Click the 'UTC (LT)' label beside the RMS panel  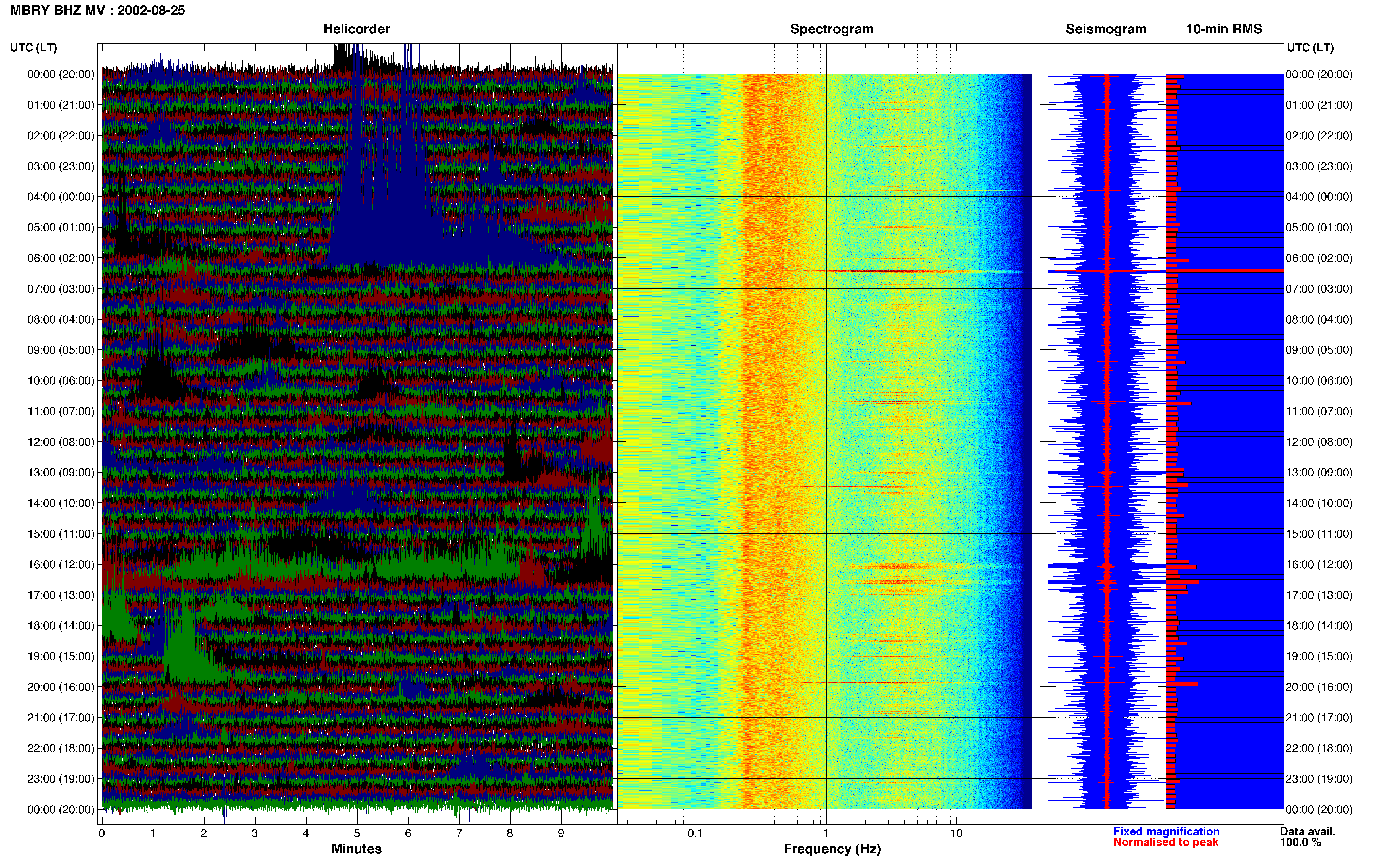pos(1310,48)
